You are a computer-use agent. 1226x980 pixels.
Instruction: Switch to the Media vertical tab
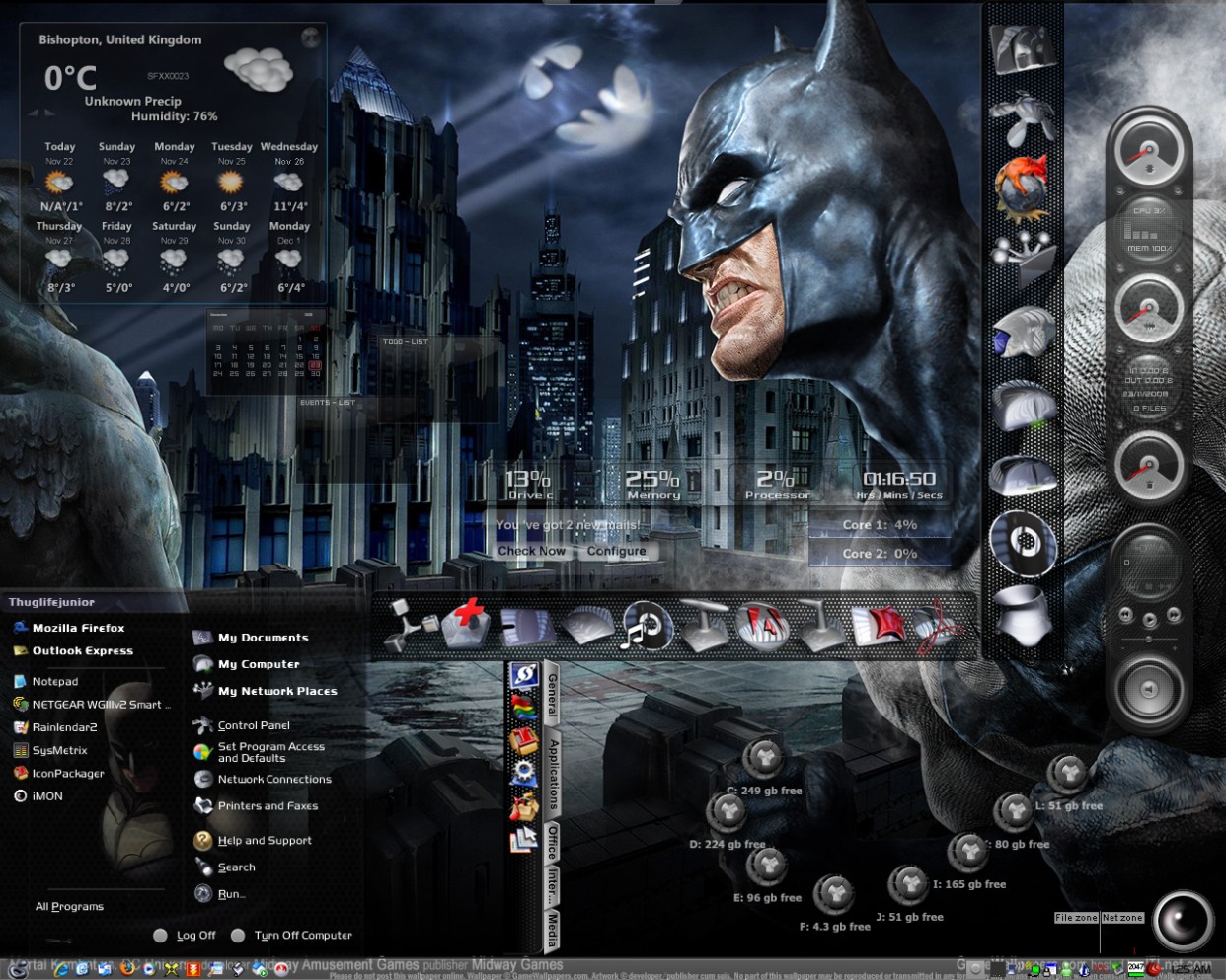coord(553,930)
